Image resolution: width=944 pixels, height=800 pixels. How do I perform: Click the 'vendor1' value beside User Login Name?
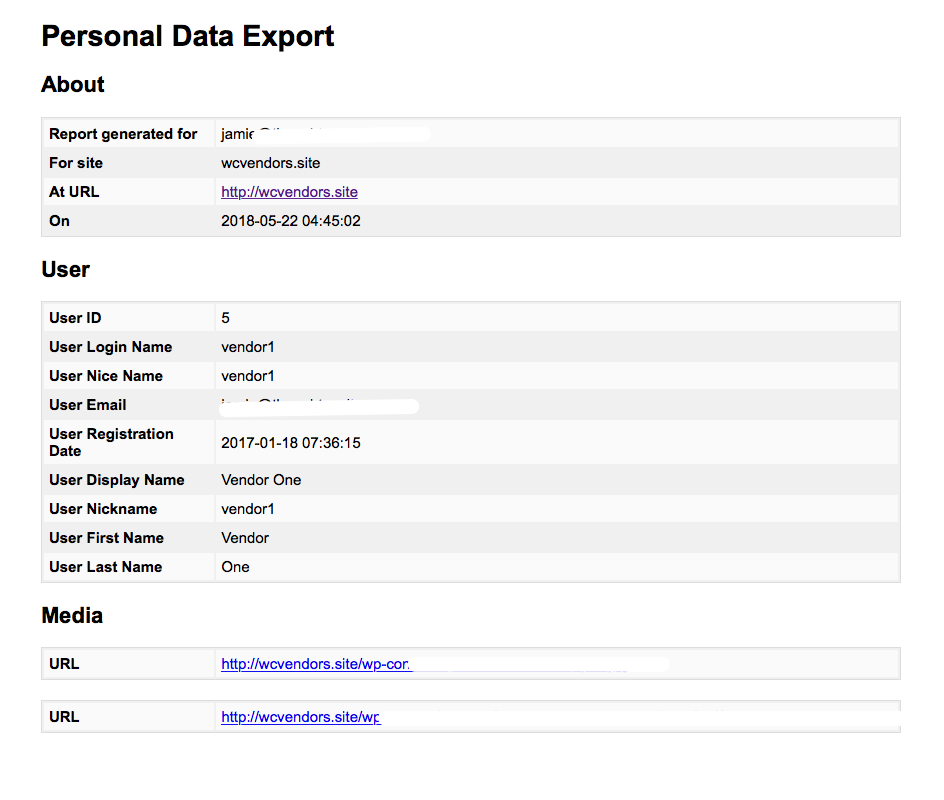coord(247,347)
